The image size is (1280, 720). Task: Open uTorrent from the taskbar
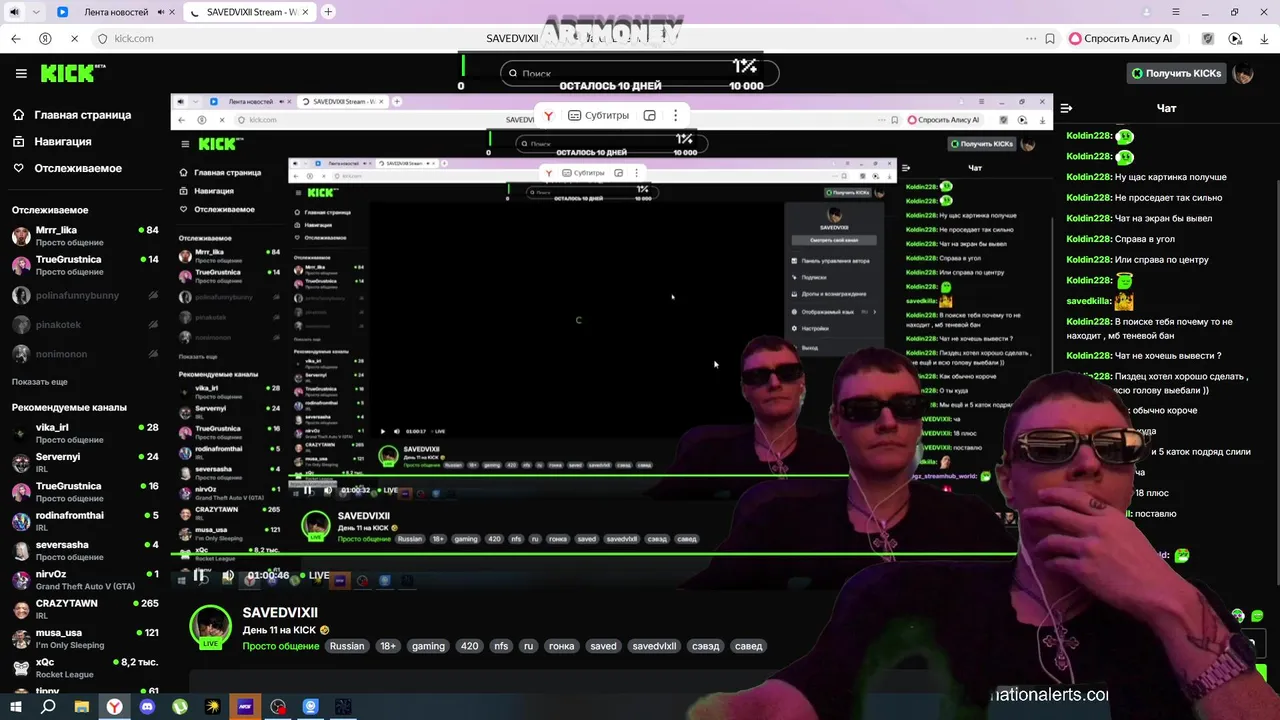click(x=180, y=706)
